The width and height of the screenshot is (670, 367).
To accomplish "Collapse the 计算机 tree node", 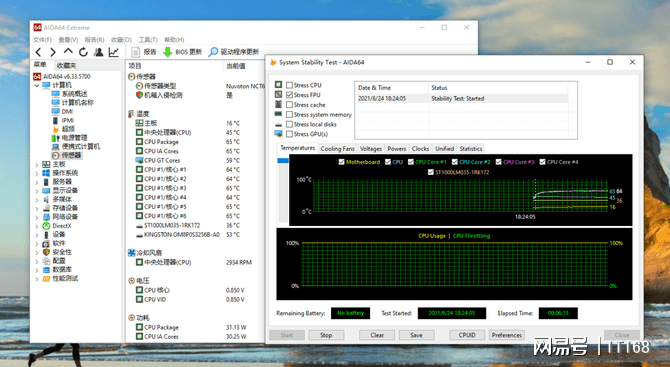I will 37,85.
